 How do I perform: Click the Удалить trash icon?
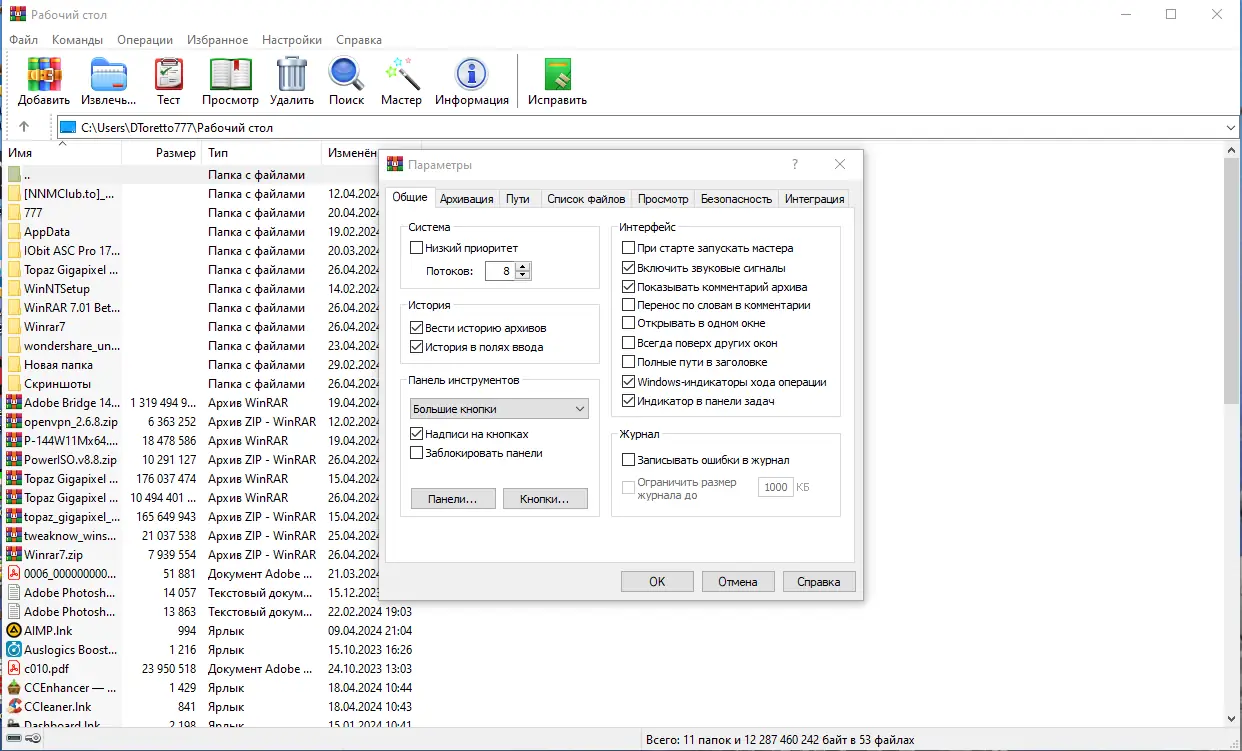[x=292, y=74]
